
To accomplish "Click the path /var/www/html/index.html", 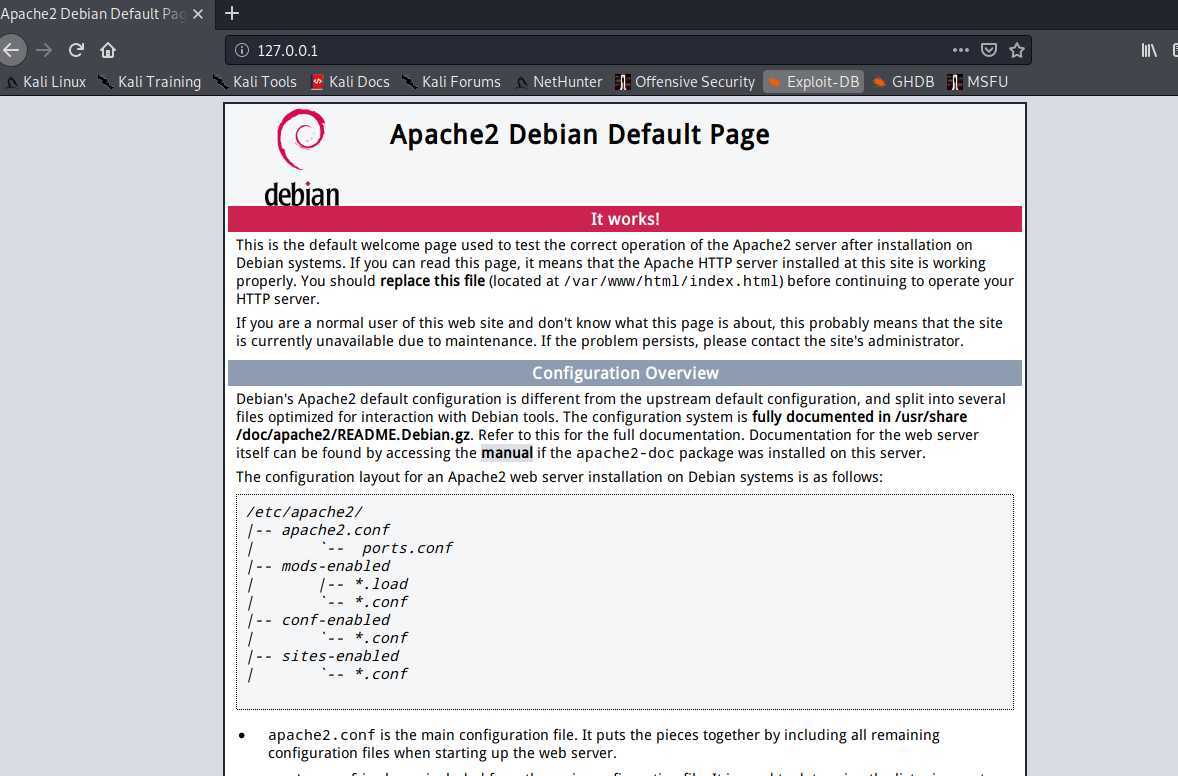I will click(x=673, y=281).
